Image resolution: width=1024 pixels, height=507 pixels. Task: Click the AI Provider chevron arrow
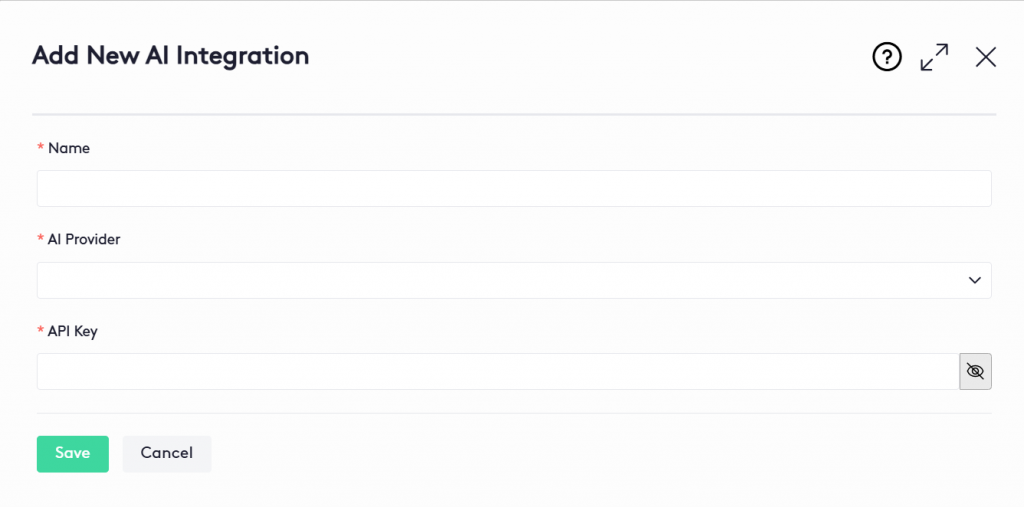tap(975, 280)
